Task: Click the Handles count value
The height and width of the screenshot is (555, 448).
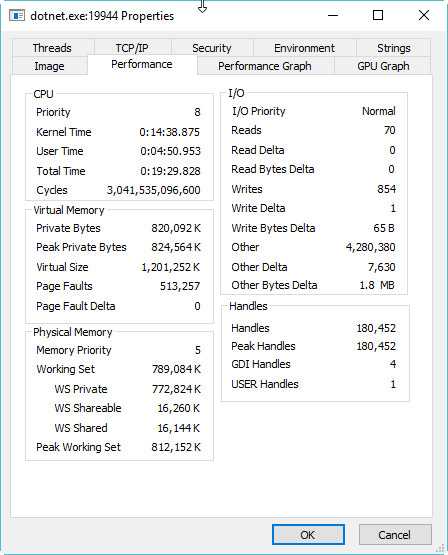Action: coord(376,328)
